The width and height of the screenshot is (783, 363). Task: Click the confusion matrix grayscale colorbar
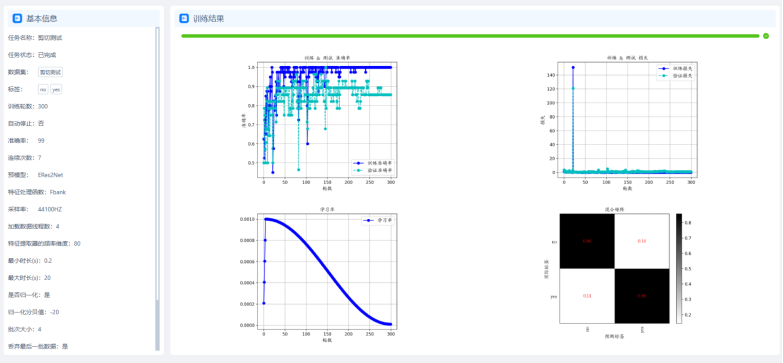(x=679, y=269)
